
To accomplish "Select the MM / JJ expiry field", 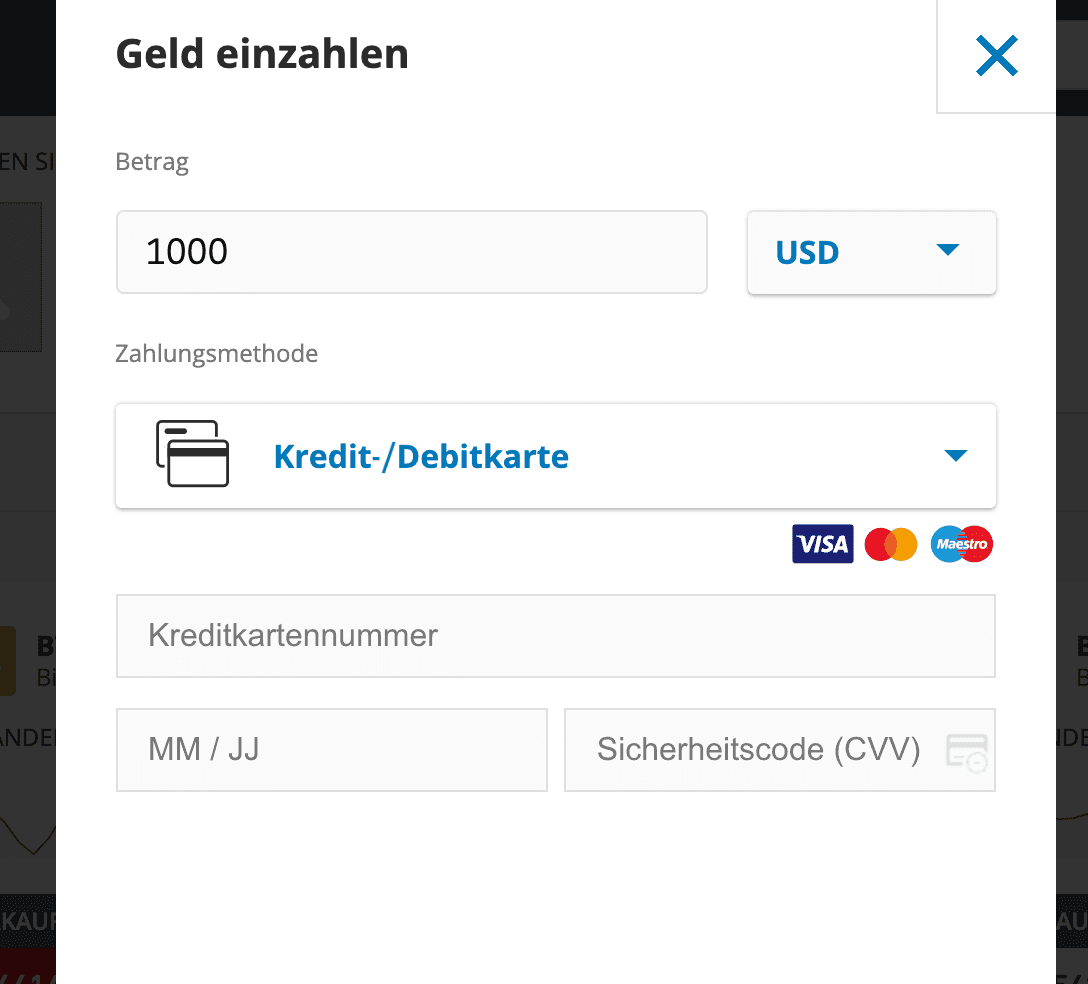I will click(331, 750).
